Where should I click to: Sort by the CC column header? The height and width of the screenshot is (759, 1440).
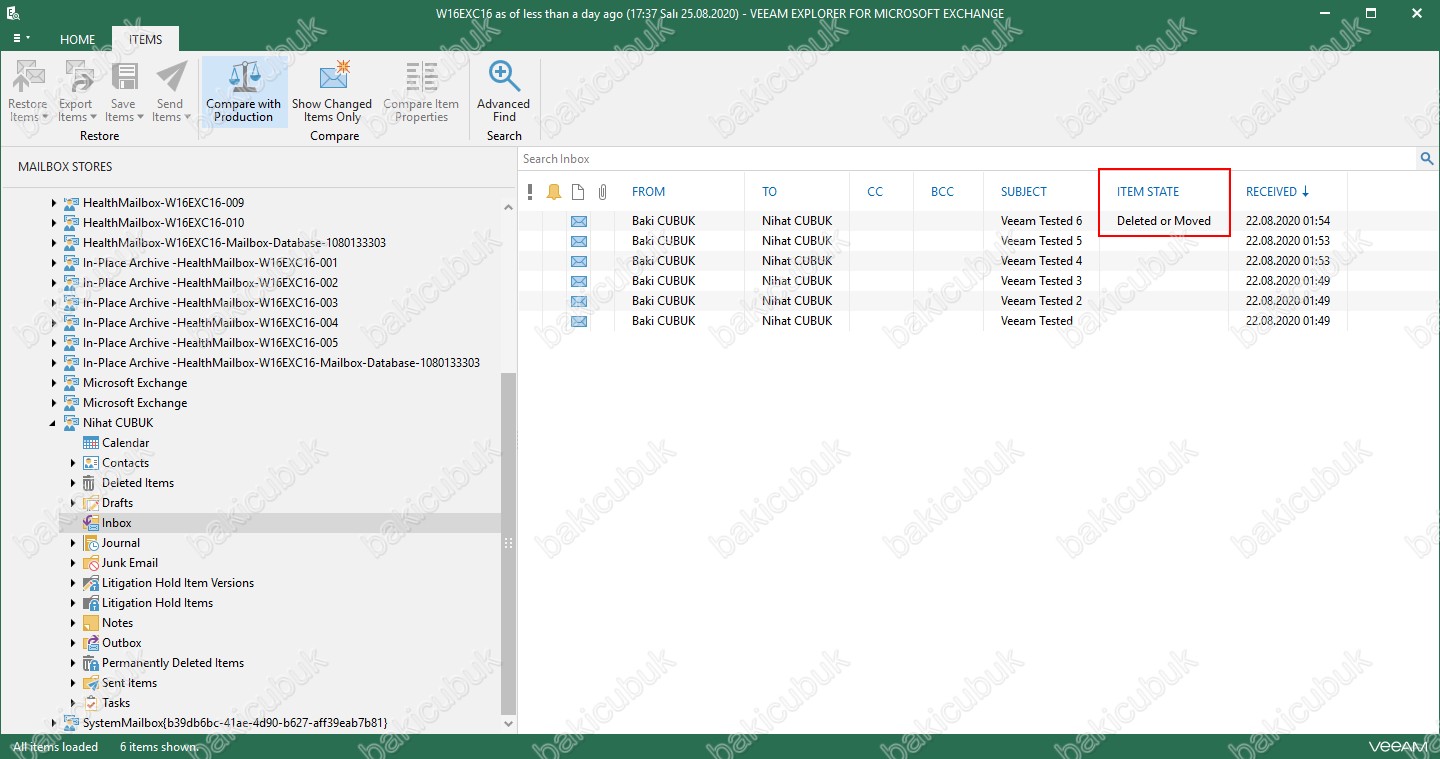(x=875, y=192)
